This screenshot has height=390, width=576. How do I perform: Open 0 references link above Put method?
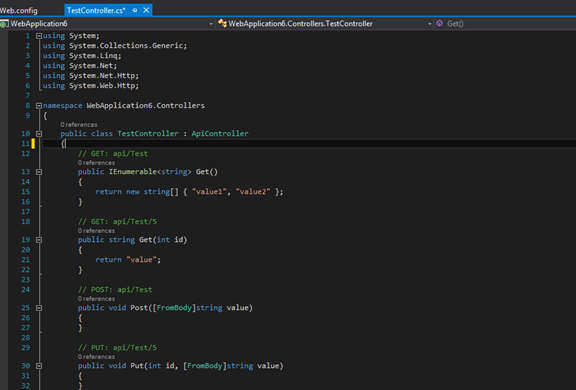(x=96, y=357)
